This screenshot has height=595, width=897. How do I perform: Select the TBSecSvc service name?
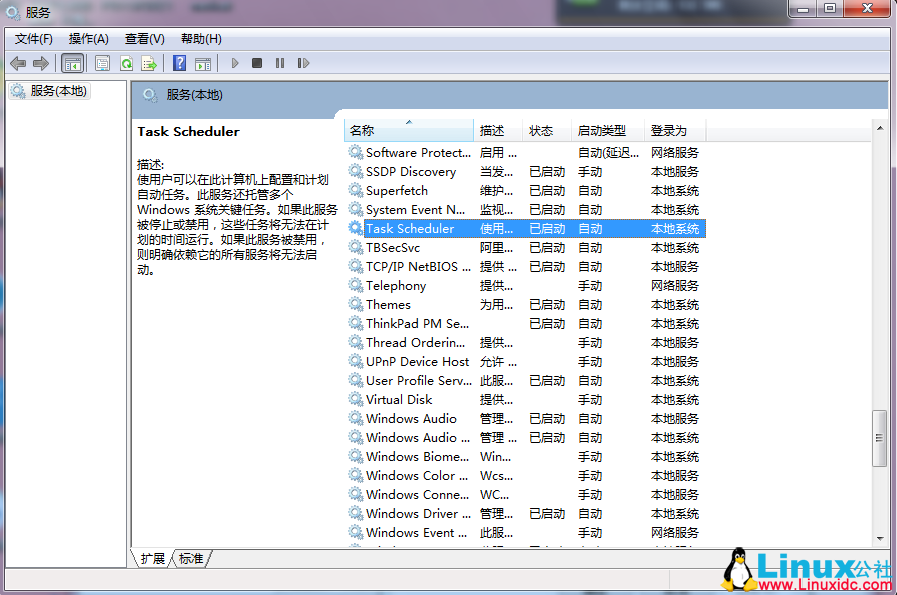[x=393, y=247]
